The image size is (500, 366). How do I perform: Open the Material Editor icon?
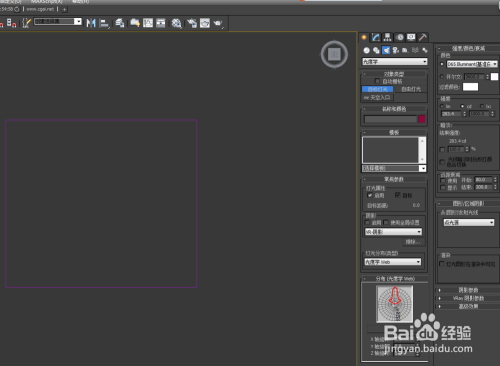176,23
